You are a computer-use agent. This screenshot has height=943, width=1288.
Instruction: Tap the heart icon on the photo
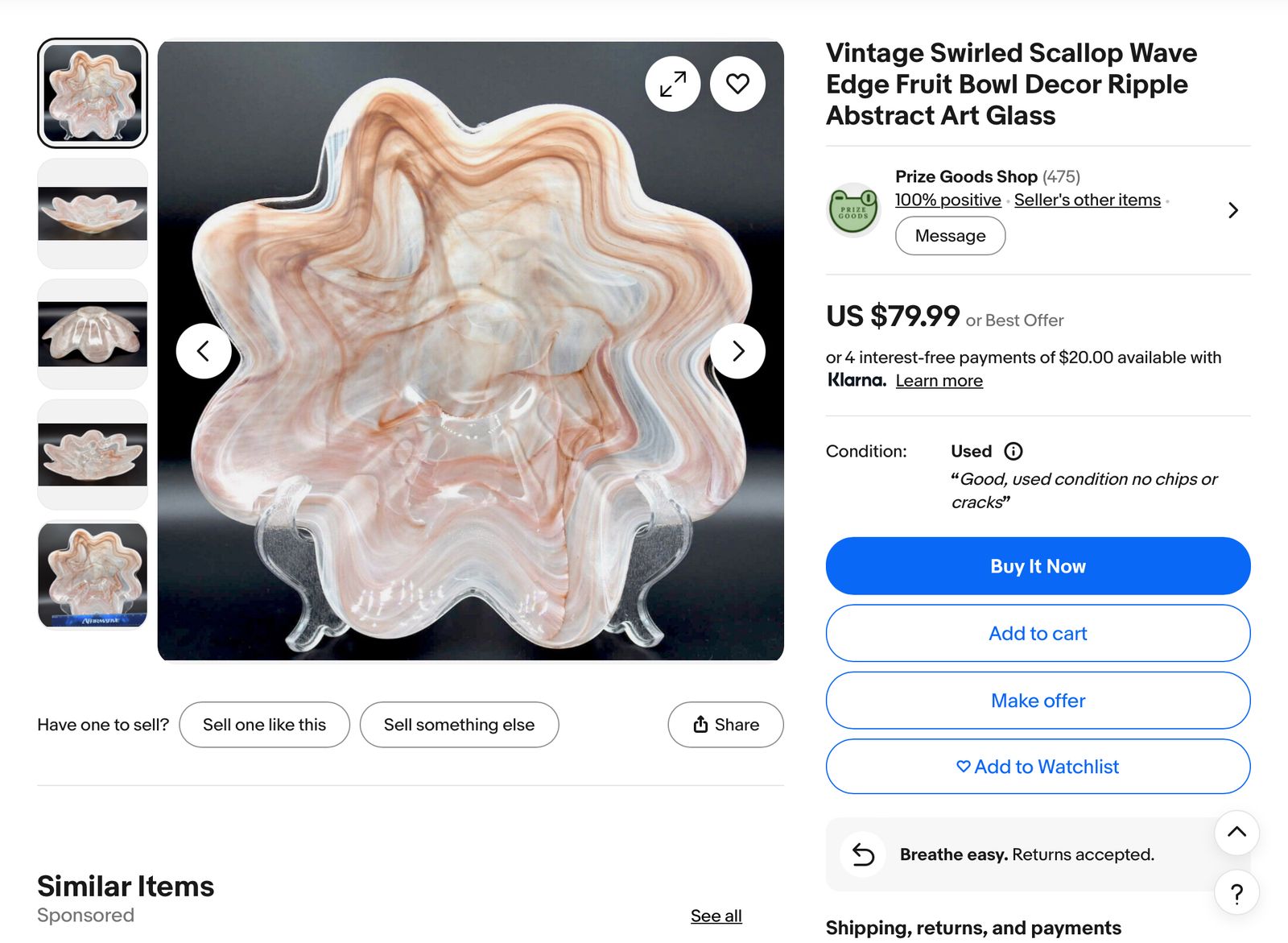[737, 84]
